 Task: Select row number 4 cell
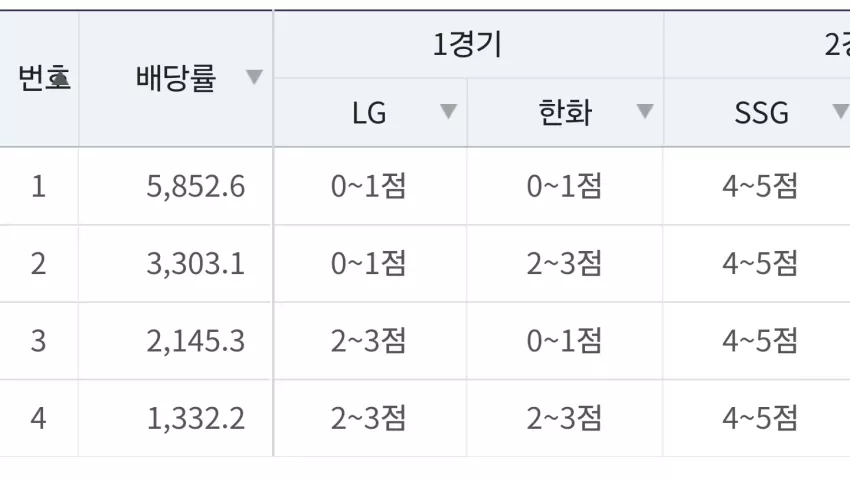[x=38, y=418]
